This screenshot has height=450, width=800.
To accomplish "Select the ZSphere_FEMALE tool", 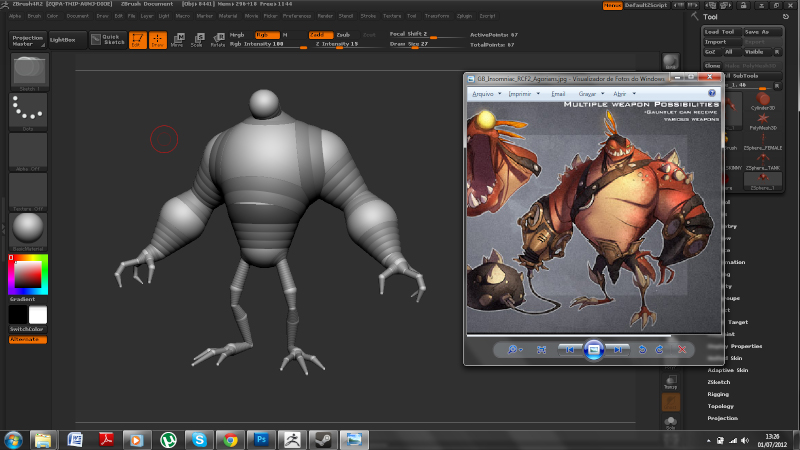I will tap(763, 141).
